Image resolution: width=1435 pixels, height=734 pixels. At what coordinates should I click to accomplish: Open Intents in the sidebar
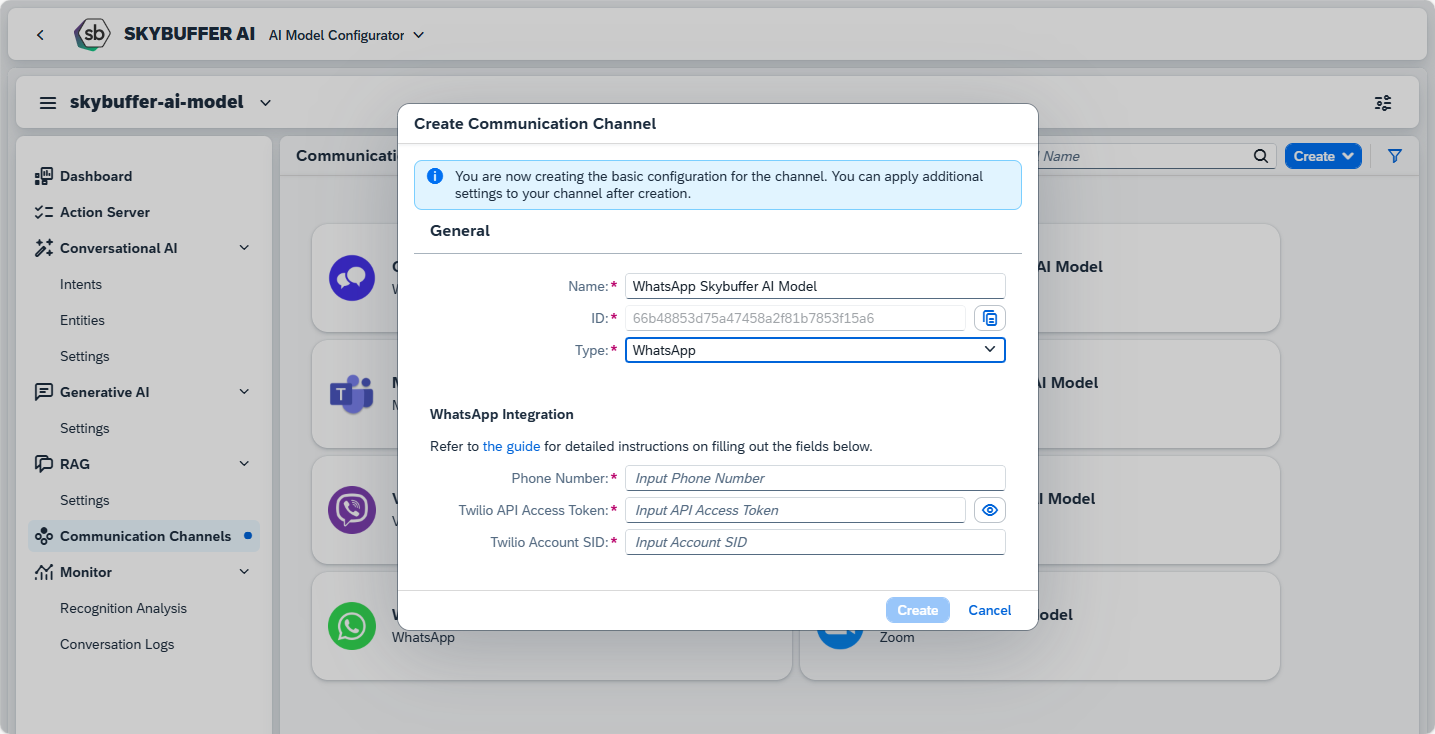81,284
